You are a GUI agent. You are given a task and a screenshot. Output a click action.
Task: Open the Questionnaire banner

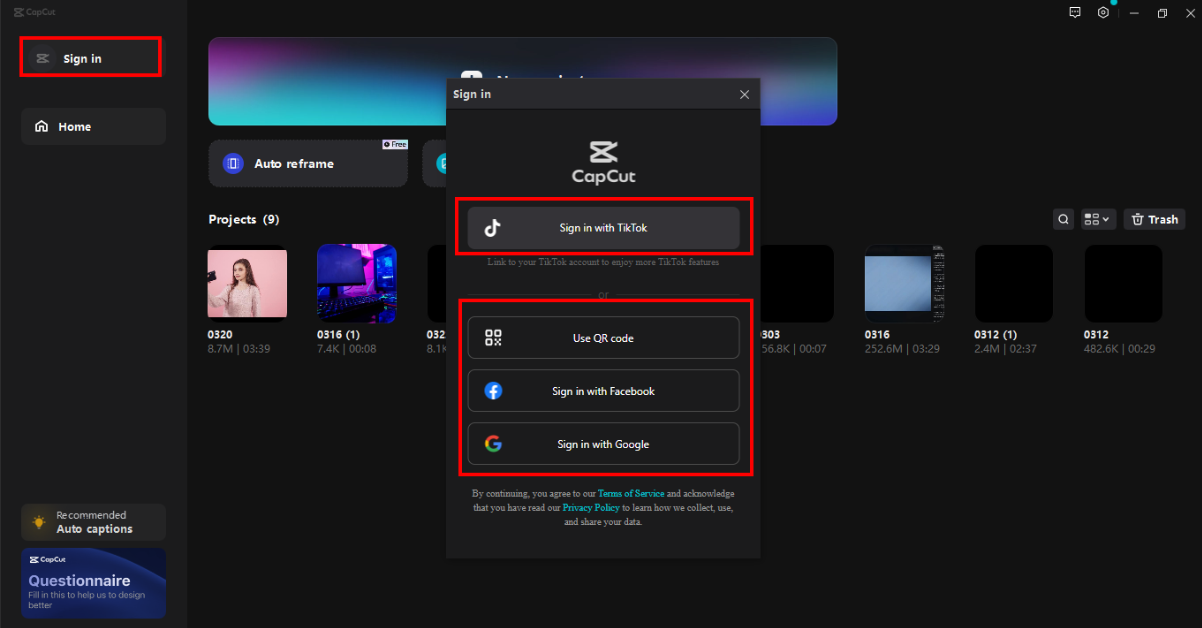pyautogui.click(x=93, y=583)
